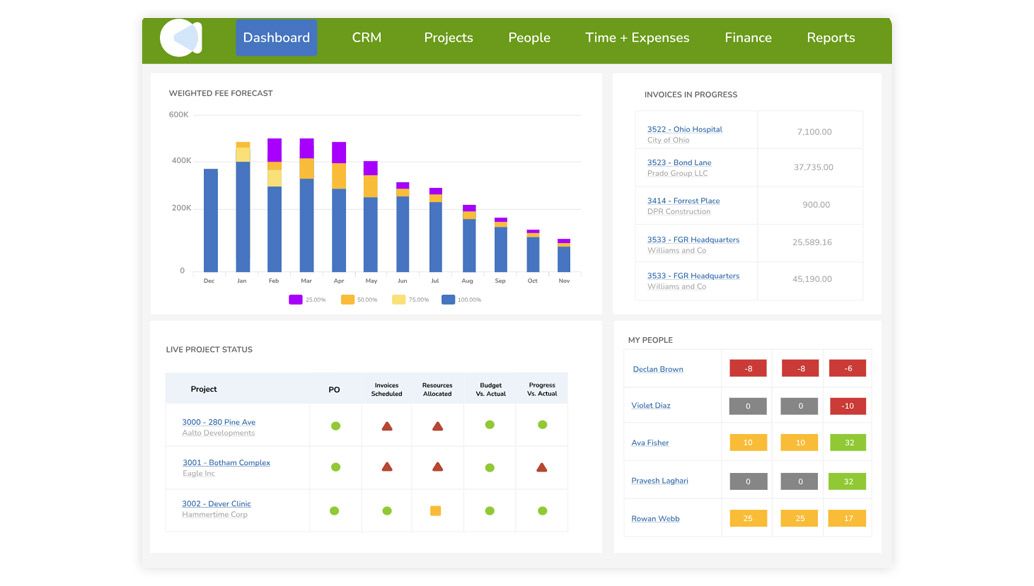
Task: Click the red Invoices Scheduled warning for Botham Complex
Action: (x=386, y=465)
